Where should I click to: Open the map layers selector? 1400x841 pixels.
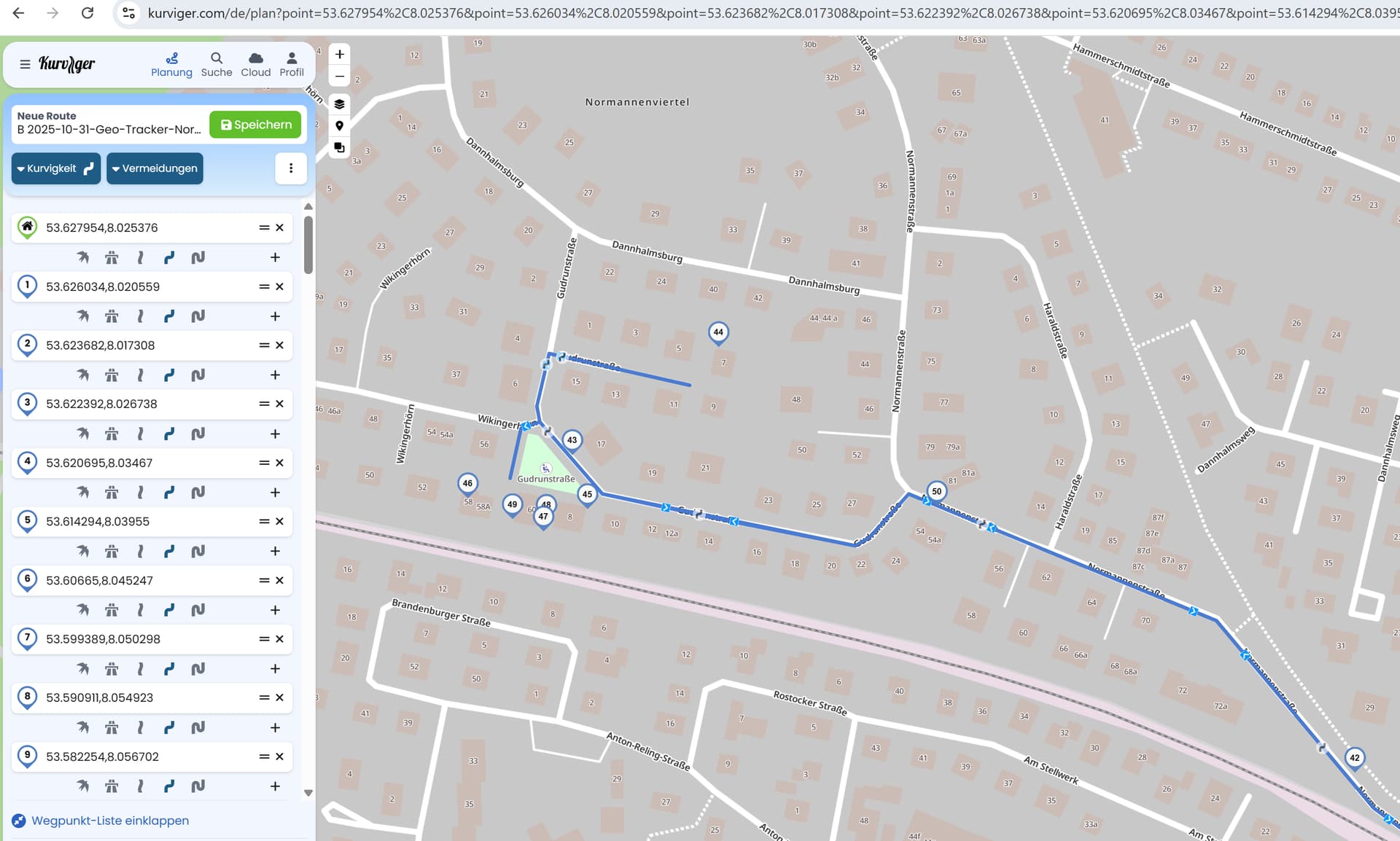(x=339, y=104)
